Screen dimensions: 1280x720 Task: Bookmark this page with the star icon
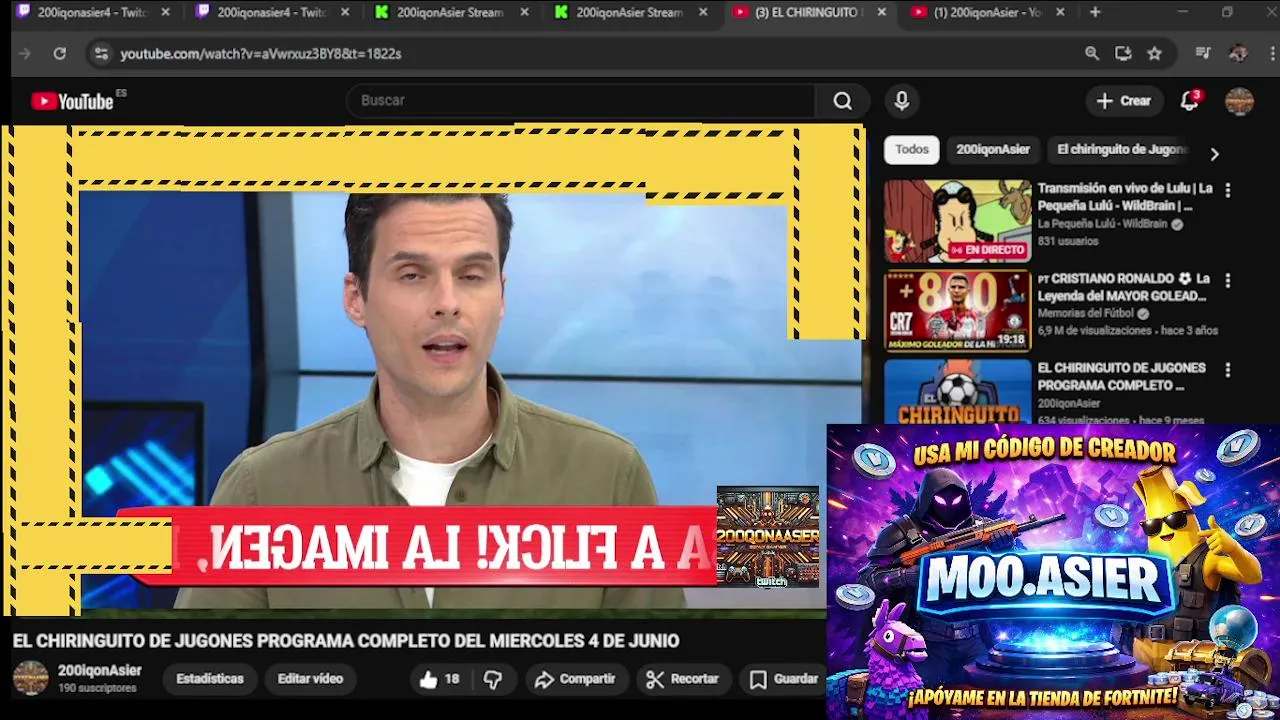coord(1155,53)
